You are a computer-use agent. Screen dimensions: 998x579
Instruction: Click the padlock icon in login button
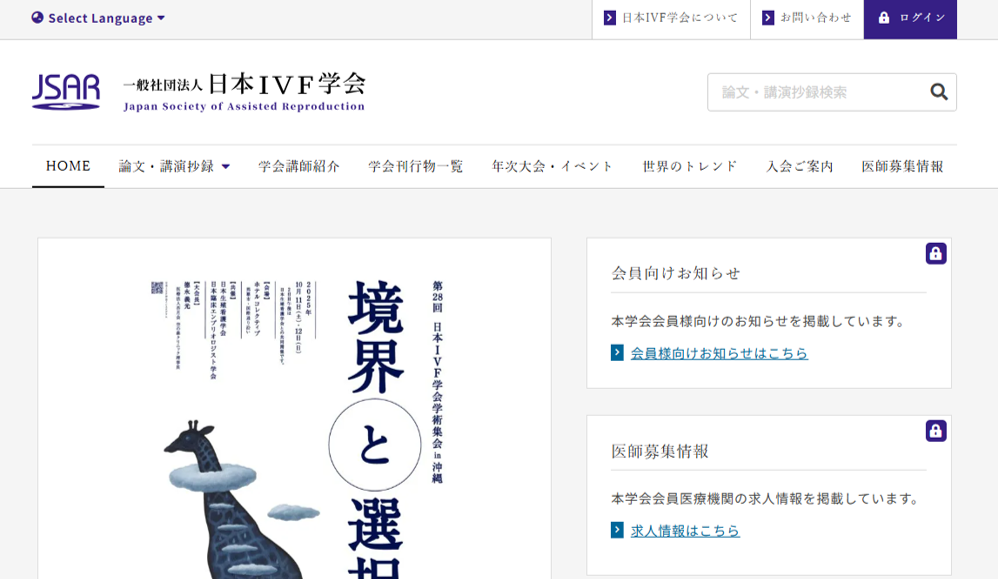coord(884,18)
